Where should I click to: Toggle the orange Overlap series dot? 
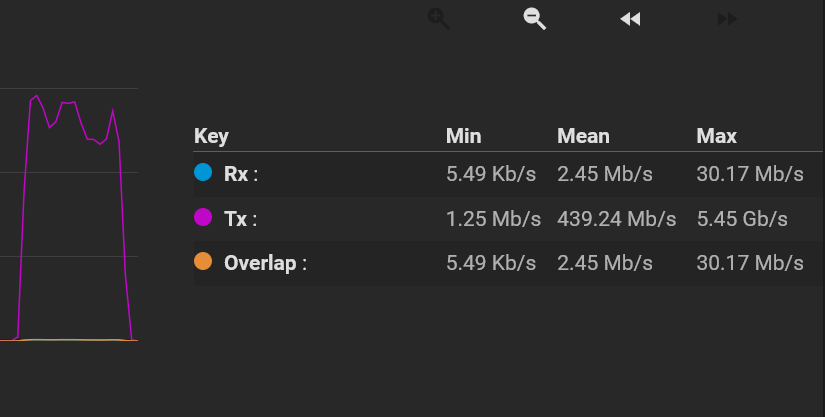coord(203,261)
